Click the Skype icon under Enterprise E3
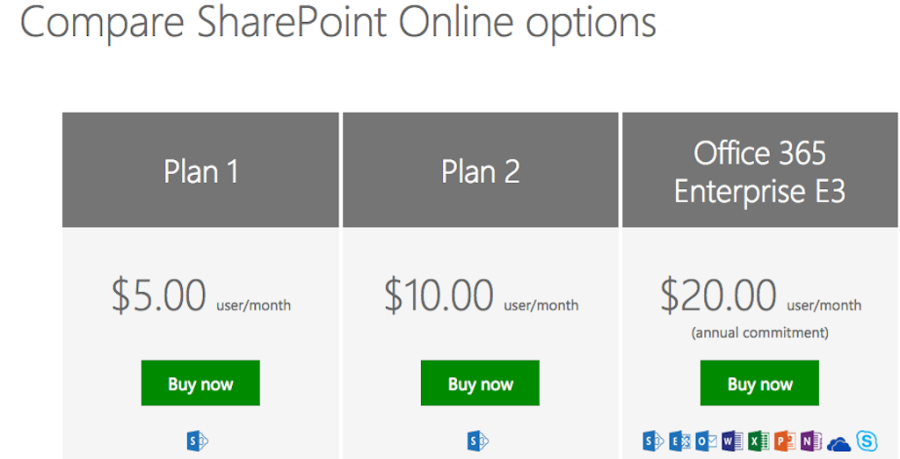The image size is (900, 459). 866,441
